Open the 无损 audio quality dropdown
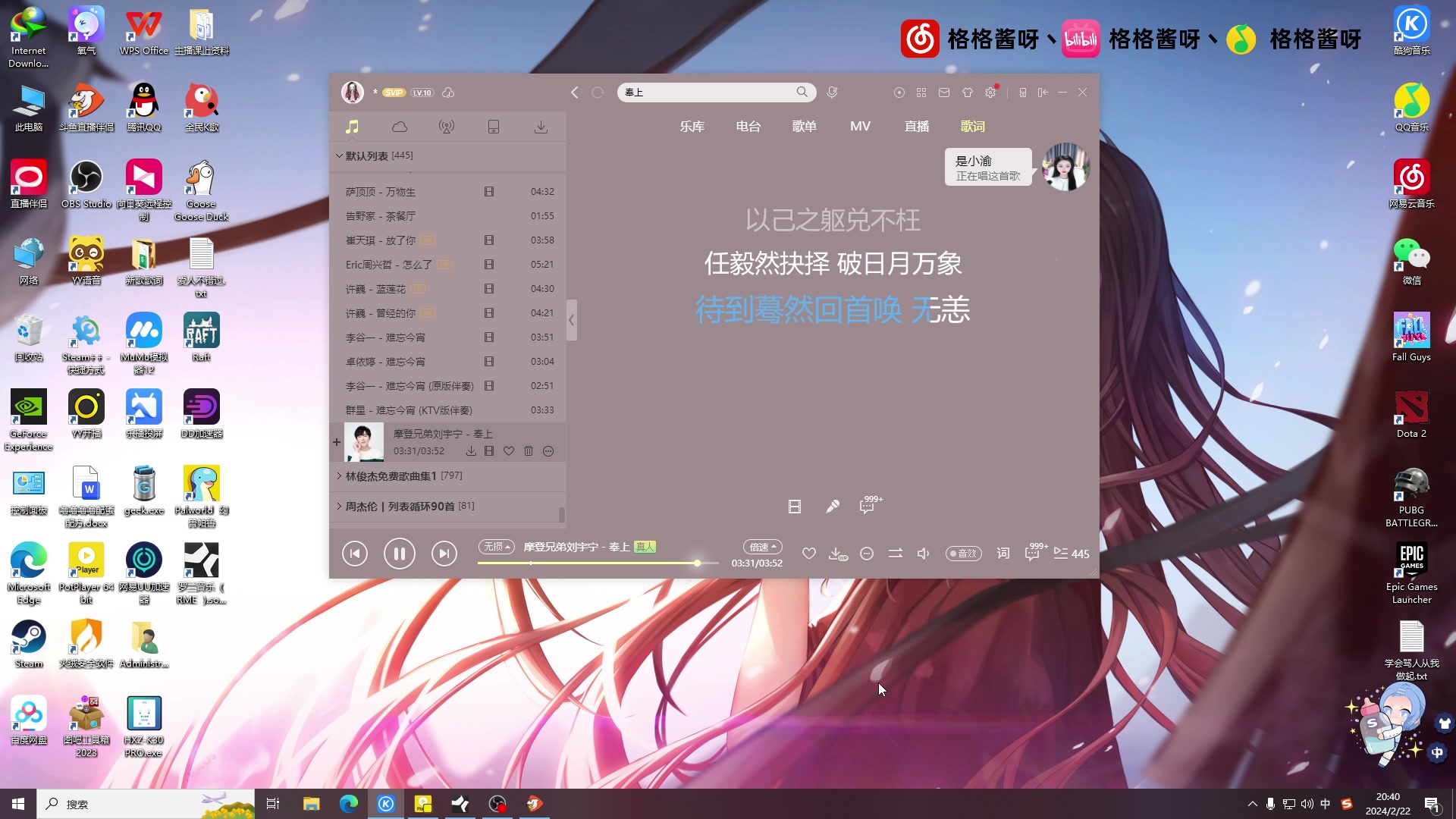Viewport: 1456px width, 819px height. tap(497, 547)
